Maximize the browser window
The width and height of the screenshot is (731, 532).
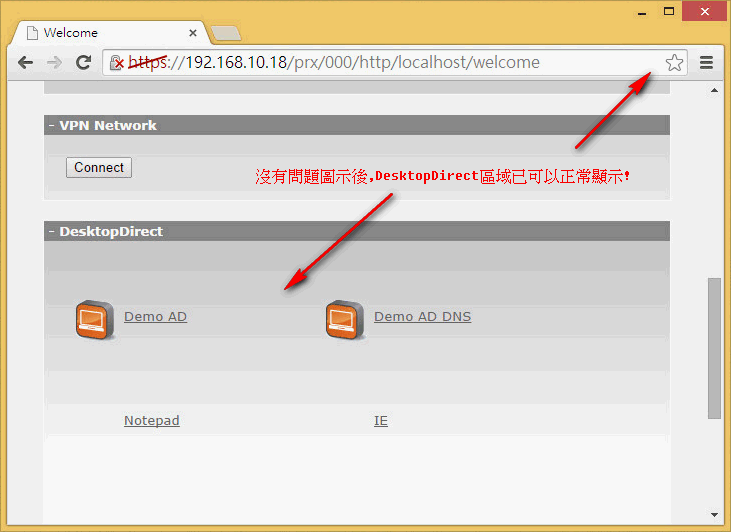tap(669, 11)
